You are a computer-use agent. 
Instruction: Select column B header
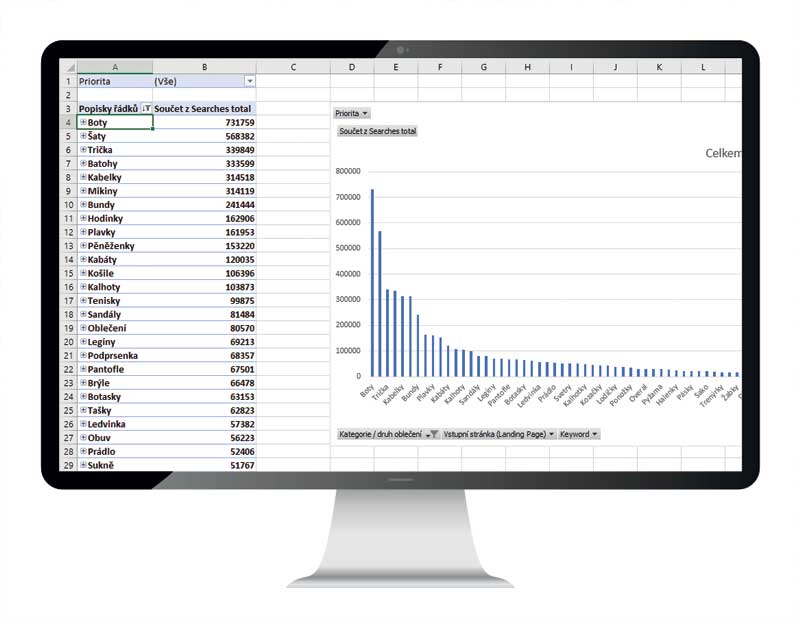(x=204, y=67)
